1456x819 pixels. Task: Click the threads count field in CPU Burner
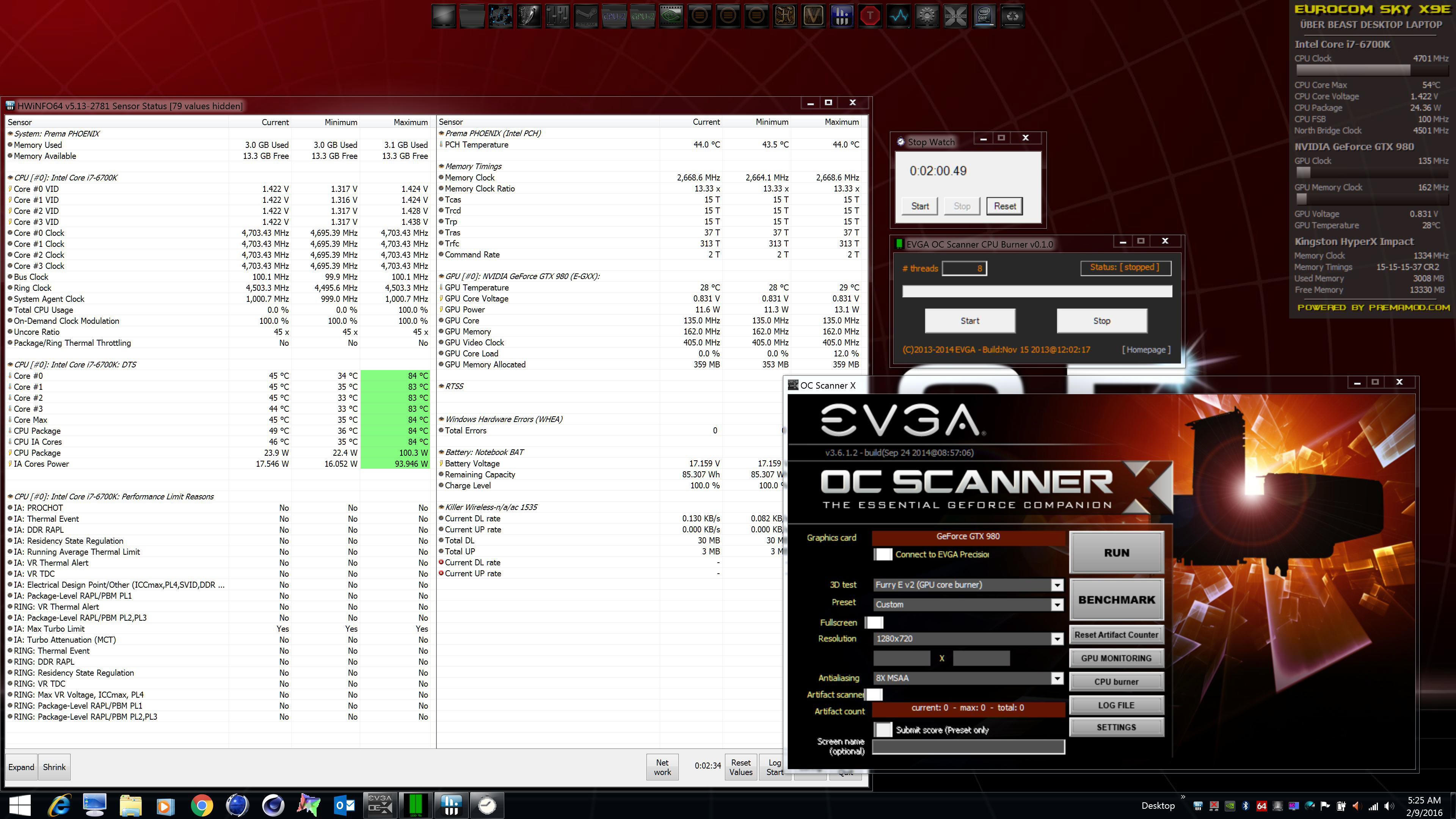pyautogui.click(x=964, y=268)
